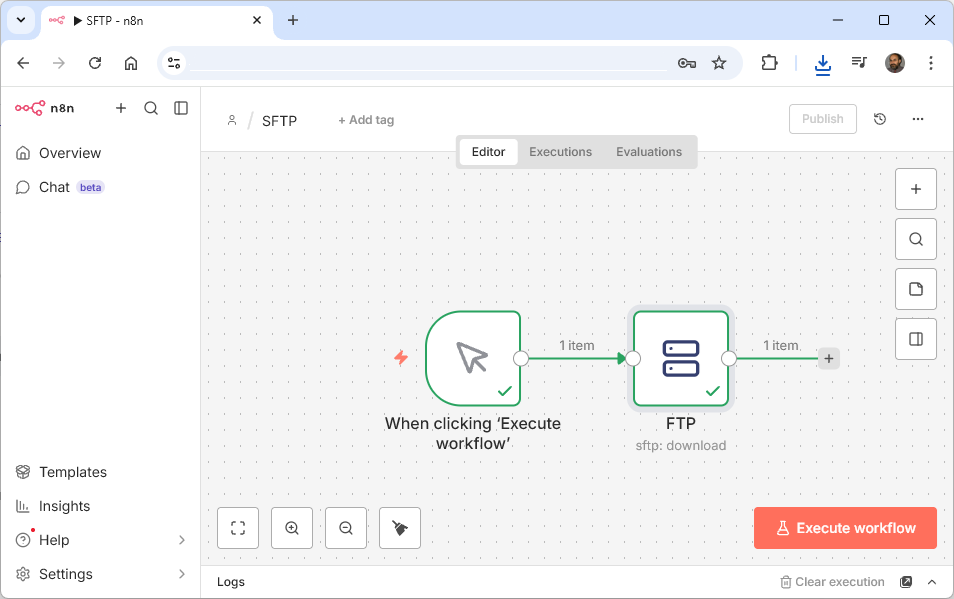Open the workflow three-dot options menu
Screen dimensions: 954x599
[918, 119]
